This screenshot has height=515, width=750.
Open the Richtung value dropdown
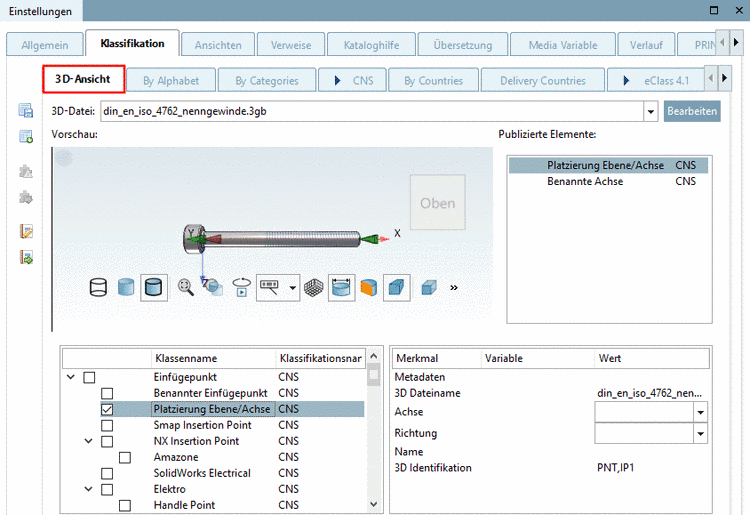700,434
